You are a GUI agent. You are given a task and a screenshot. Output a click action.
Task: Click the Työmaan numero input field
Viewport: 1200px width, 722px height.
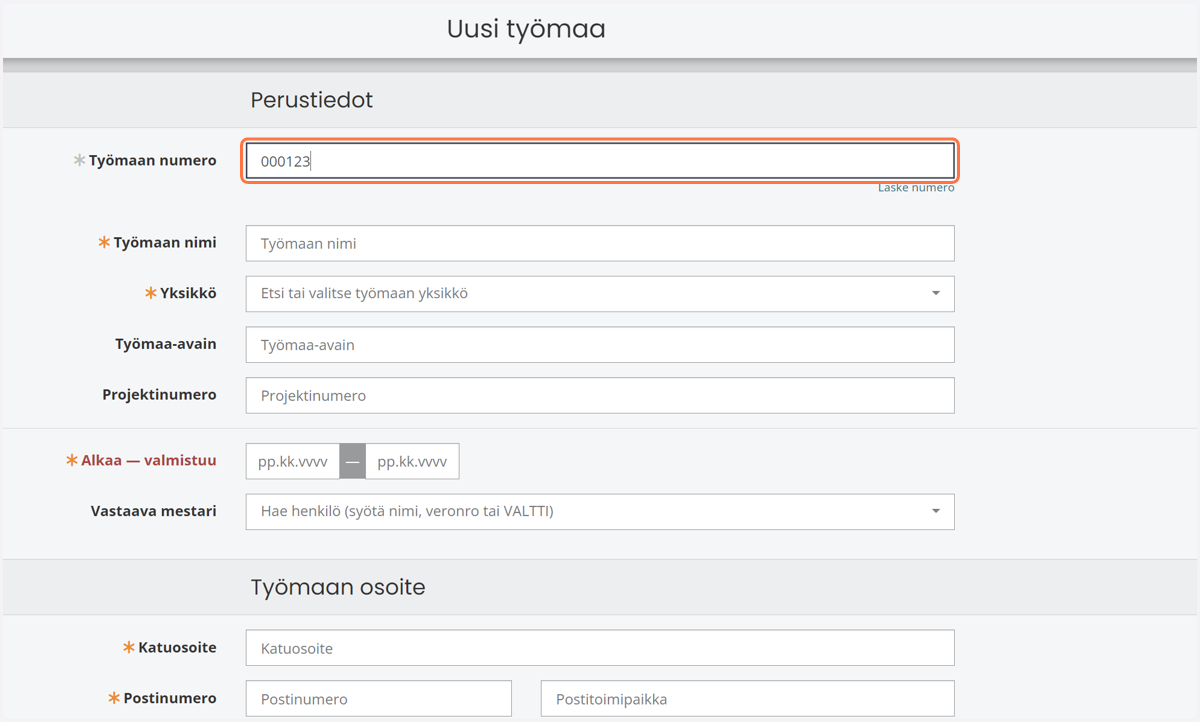tap(600, 161)
